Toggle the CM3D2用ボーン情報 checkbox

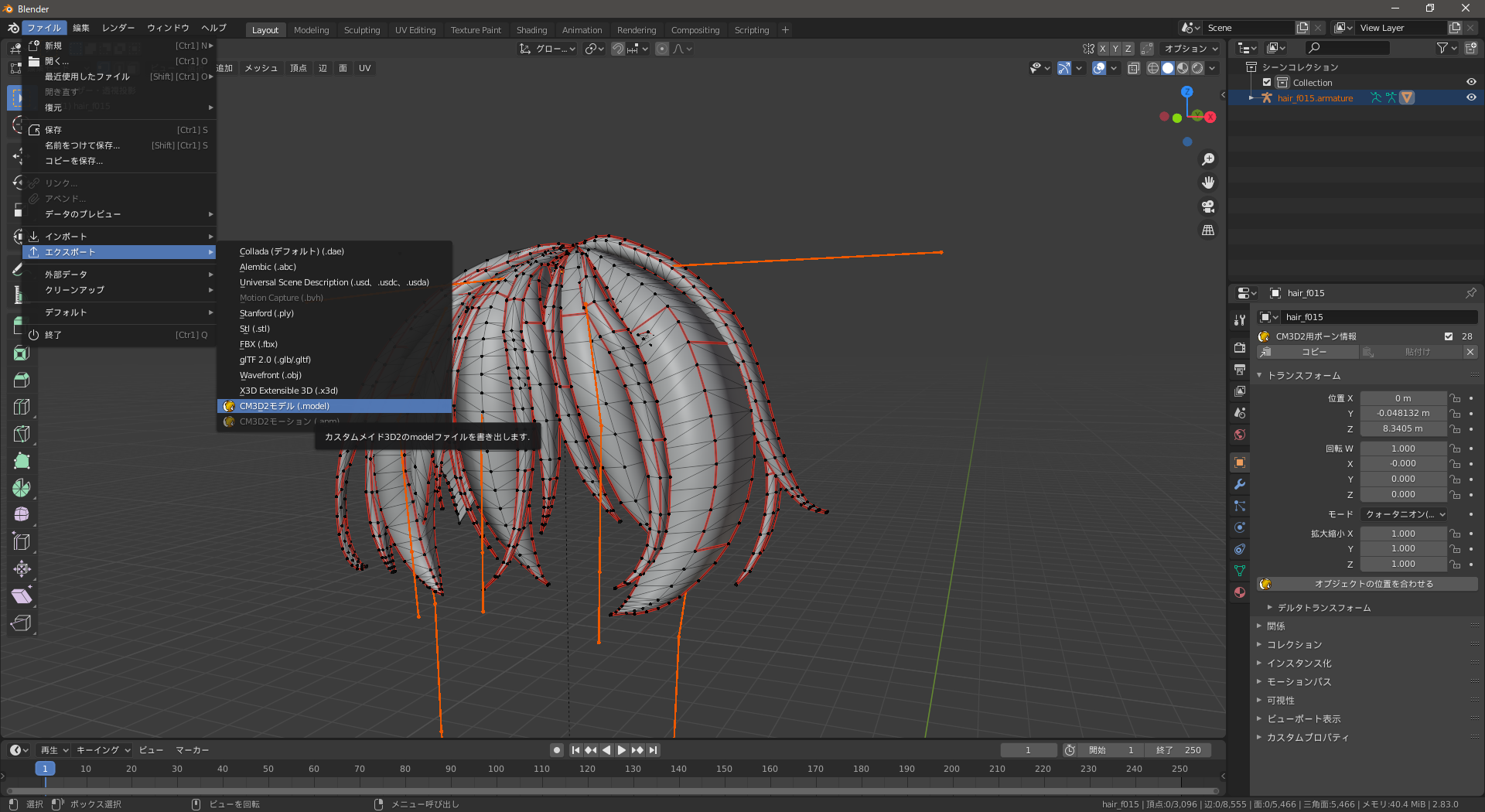click(x=1449, y=336)
